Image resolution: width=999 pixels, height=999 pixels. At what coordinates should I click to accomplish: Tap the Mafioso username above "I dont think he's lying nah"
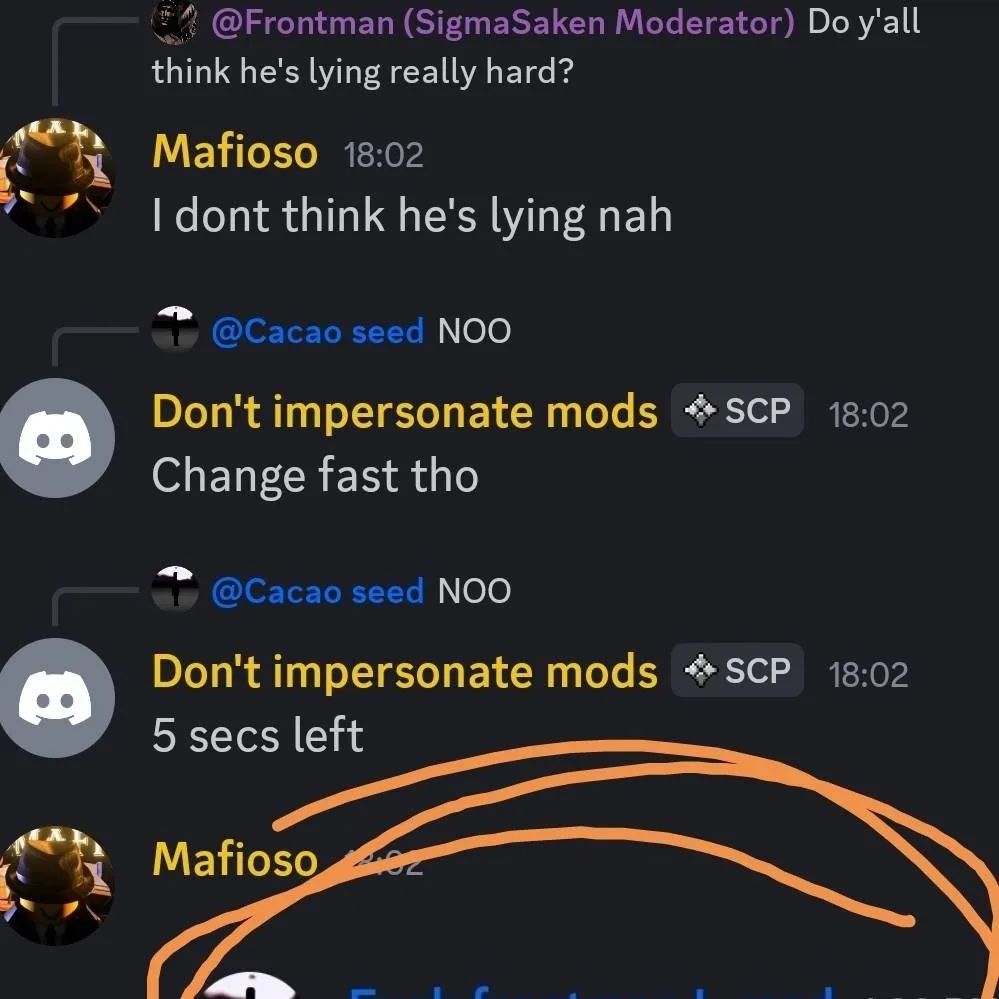tap(234, 152)
